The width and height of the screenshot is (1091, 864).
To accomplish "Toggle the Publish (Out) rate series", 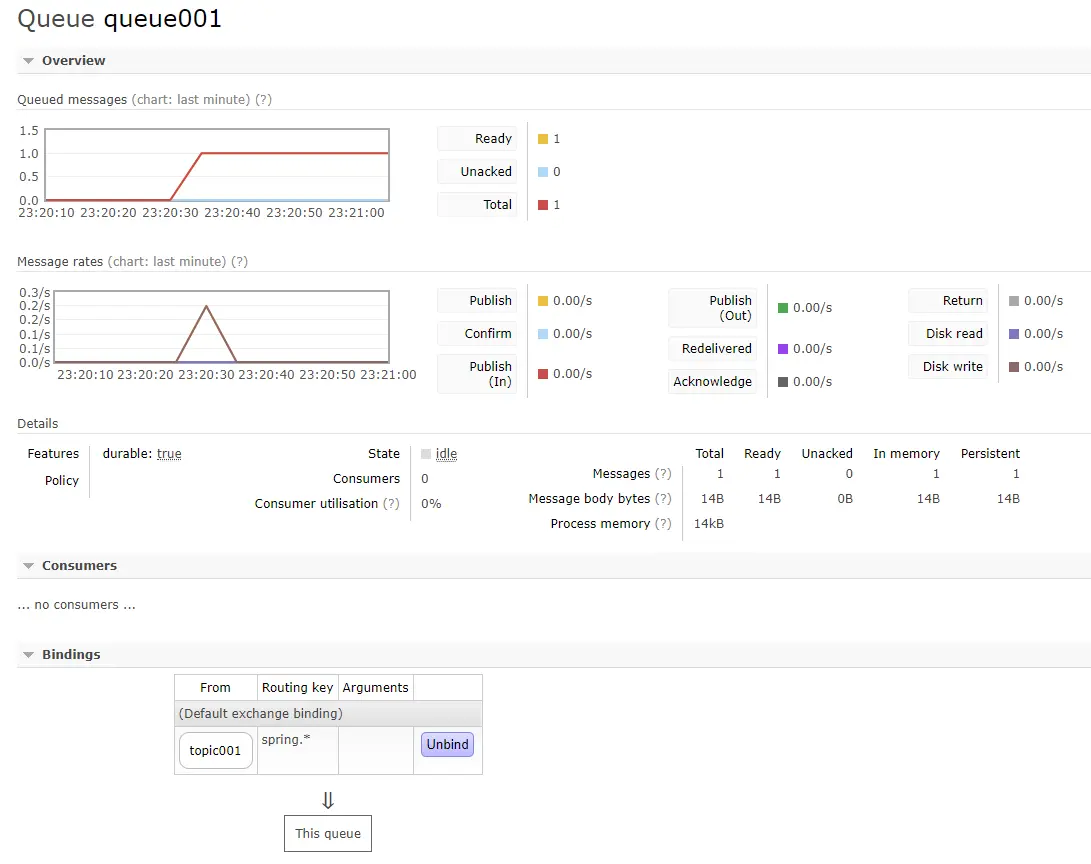I will tap(712, 307).
